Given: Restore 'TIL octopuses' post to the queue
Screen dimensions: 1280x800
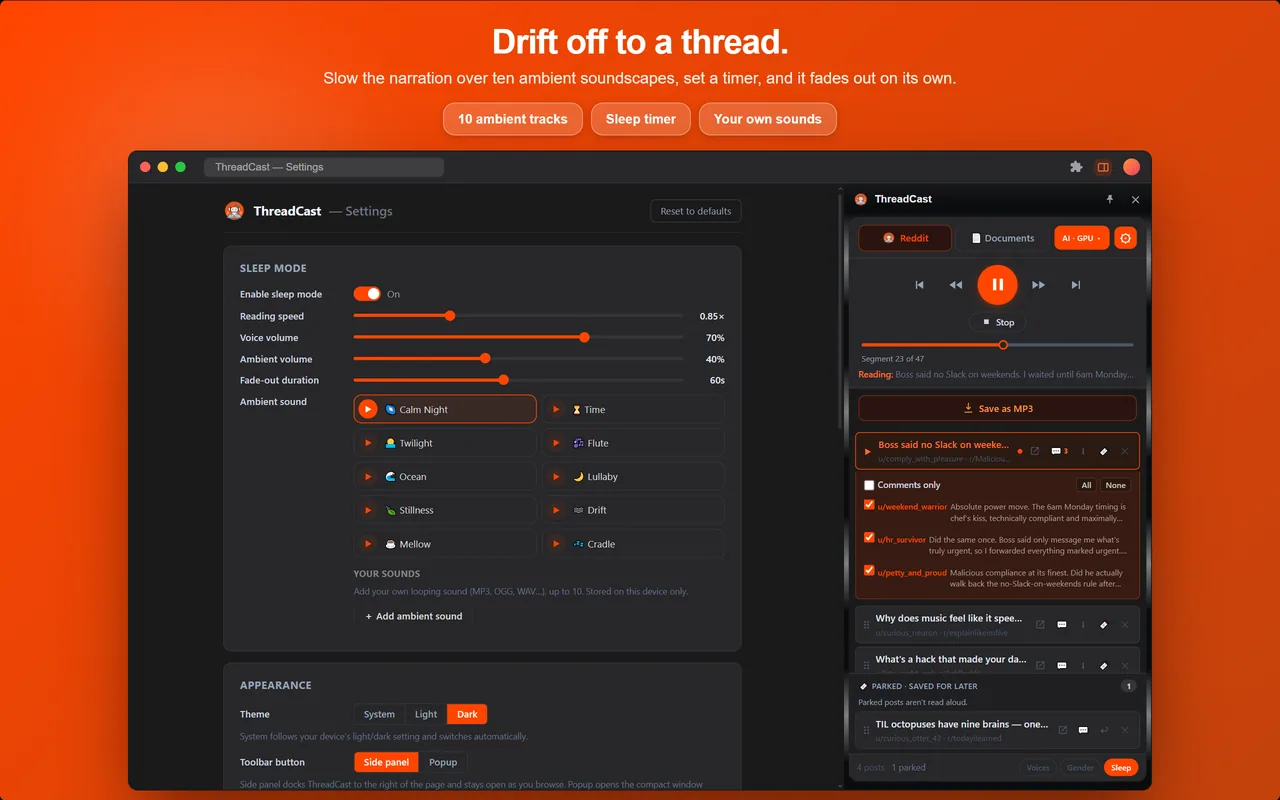Looking at the screenshot, I should pyautogui.click(x=1104, y=730).
